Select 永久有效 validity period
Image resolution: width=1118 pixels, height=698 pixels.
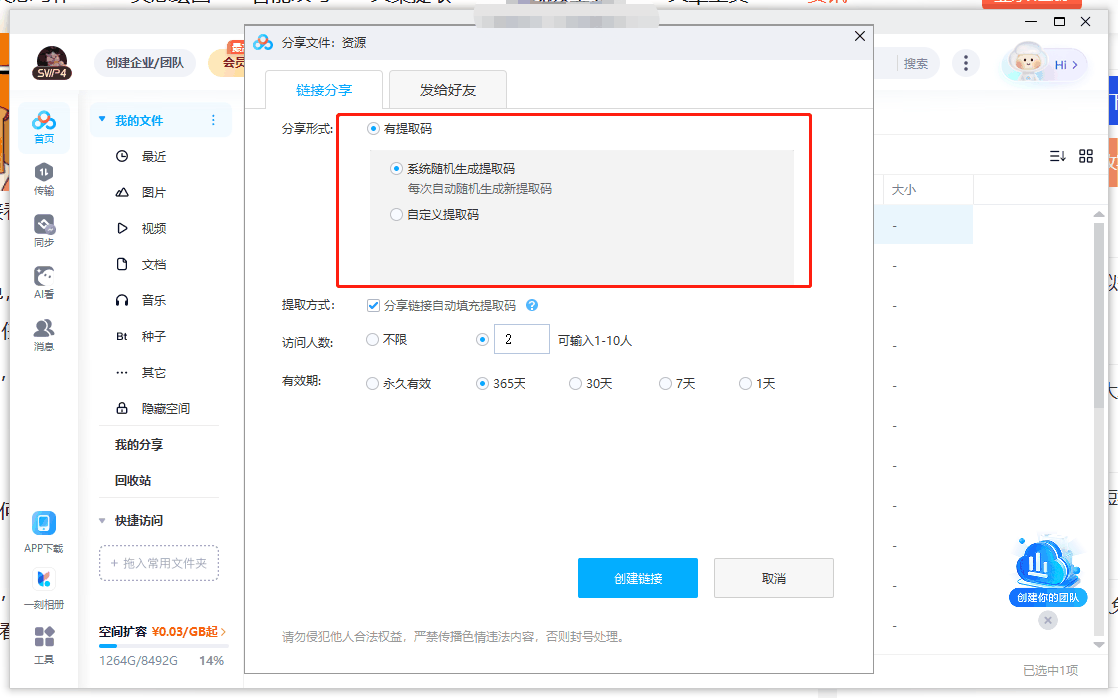click(x=372, y=383)
